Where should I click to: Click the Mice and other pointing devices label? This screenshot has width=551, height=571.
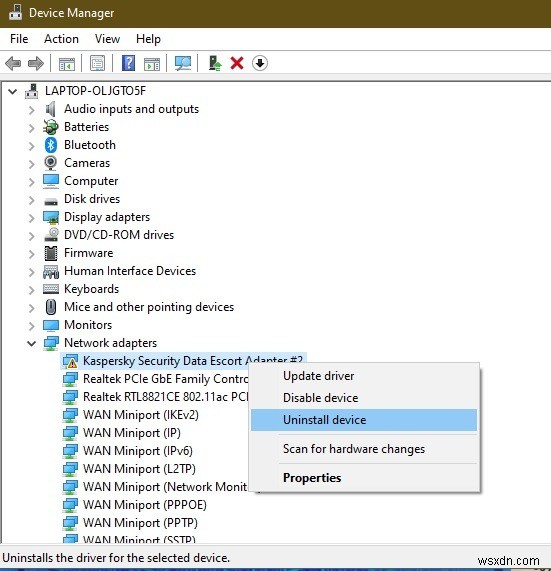point(149,307)
